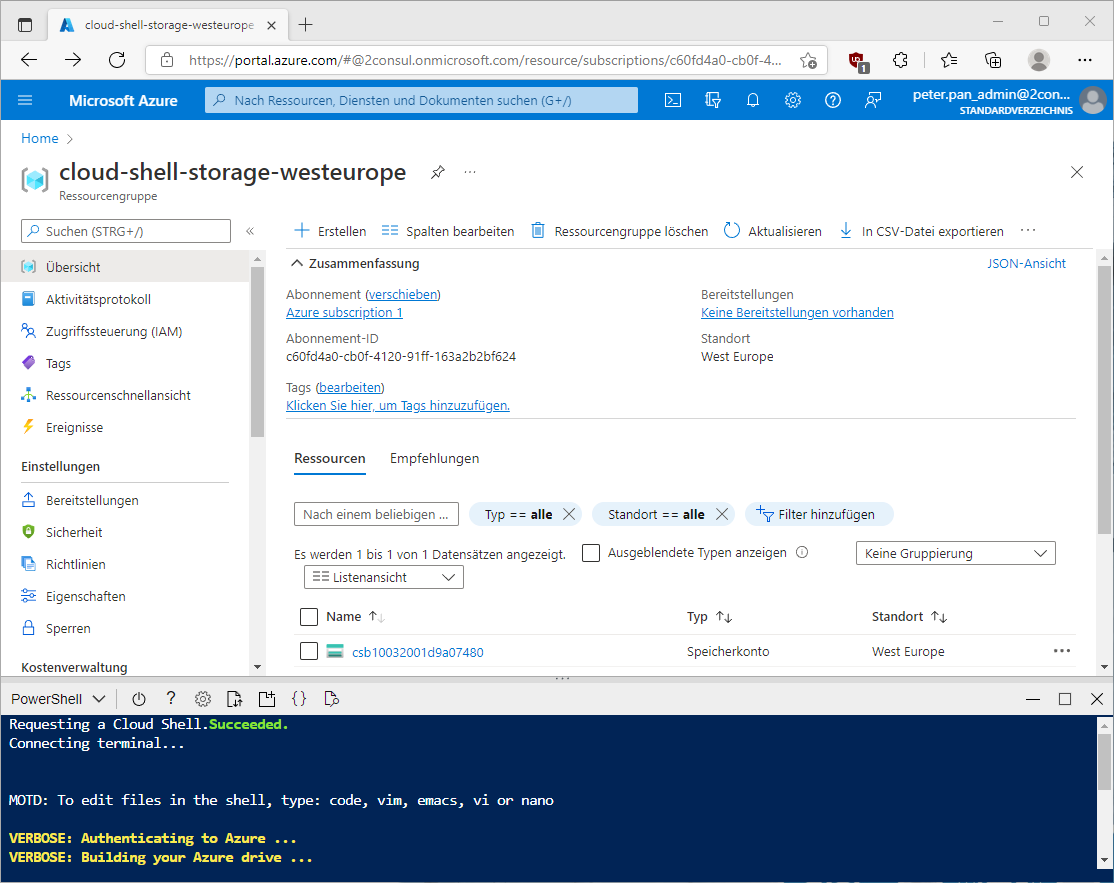Open browser favorites star list
Screen dimensions: 1114x883
click(948, 60)
